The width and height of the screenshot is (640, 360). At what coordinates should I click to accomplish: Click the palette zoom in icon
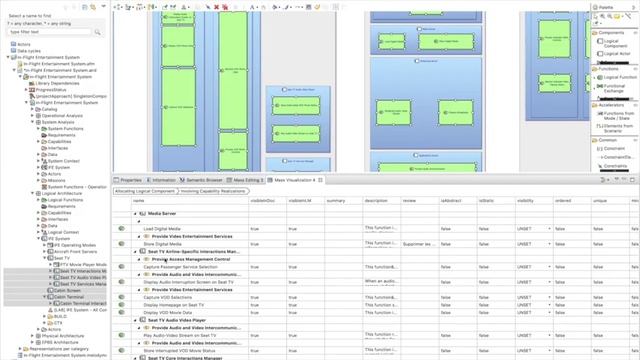[602, 16]
